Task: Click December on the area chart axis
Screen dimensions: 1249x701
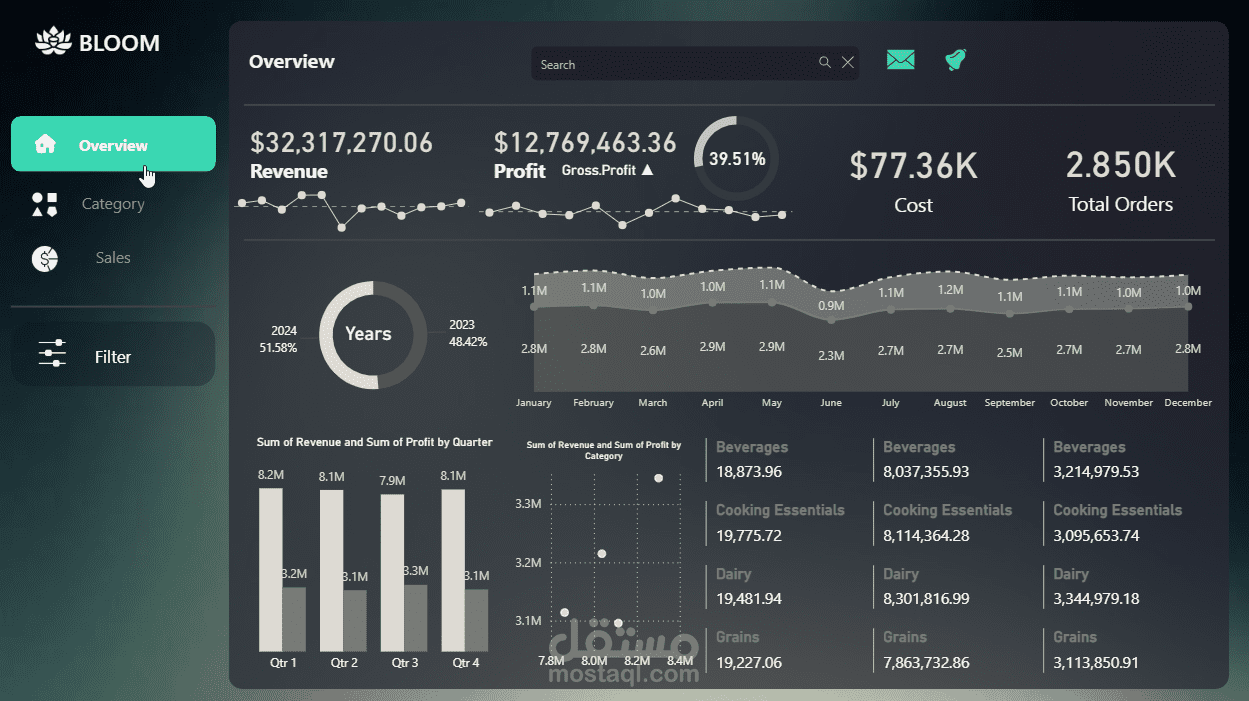Action: pos(1188,403)
